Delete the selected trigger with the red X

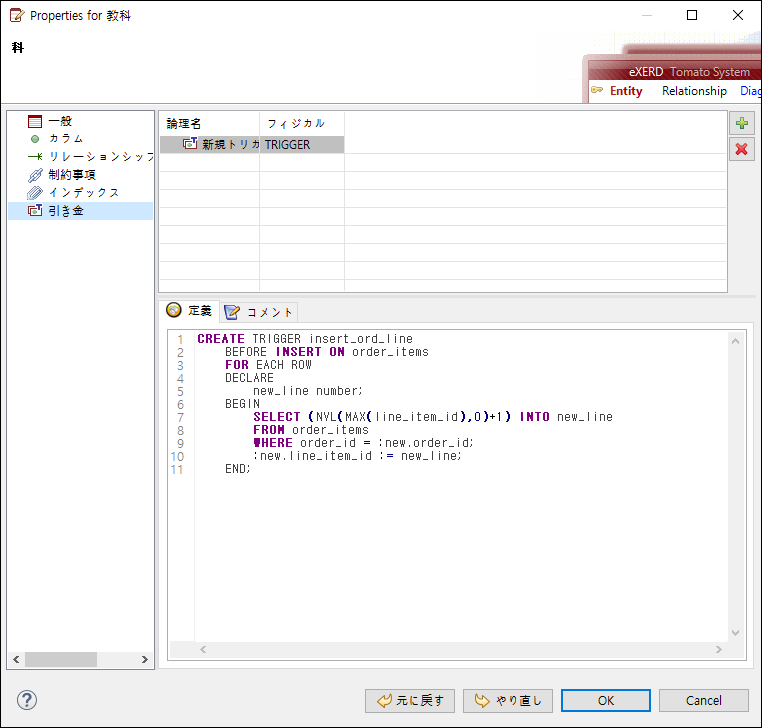click(x=742, y=149)
